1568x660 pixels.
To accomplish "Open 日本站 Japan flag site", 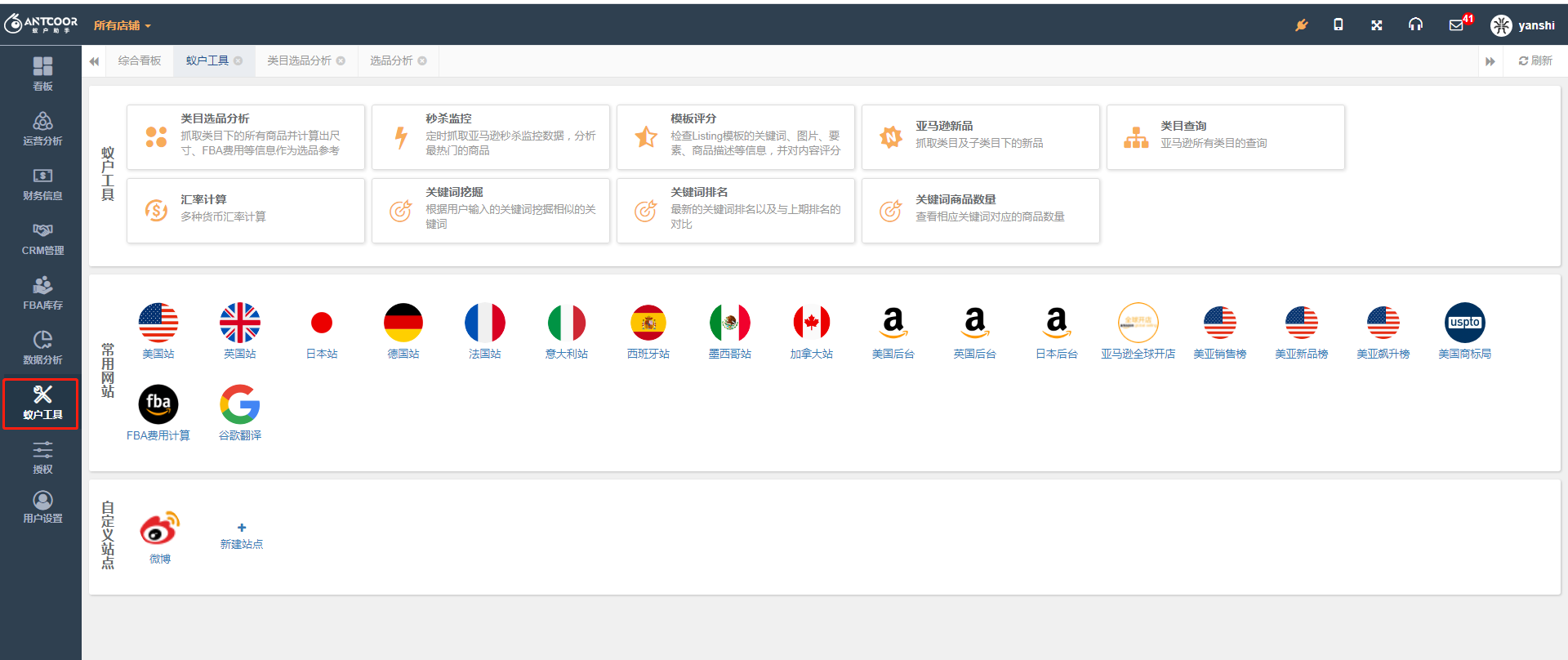I will click(322, 323).
